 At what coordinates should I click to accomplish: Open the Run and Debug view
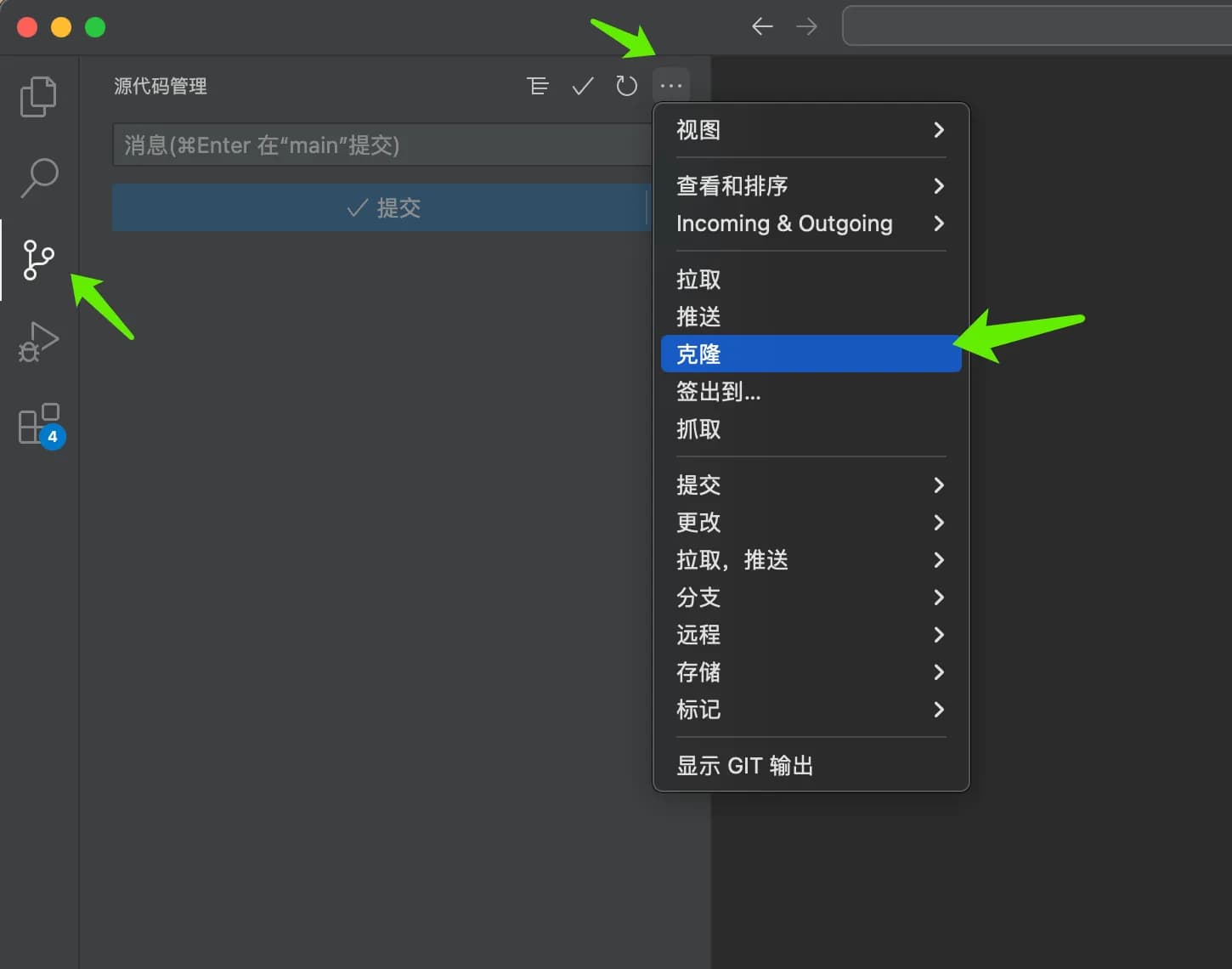[38, 342]
